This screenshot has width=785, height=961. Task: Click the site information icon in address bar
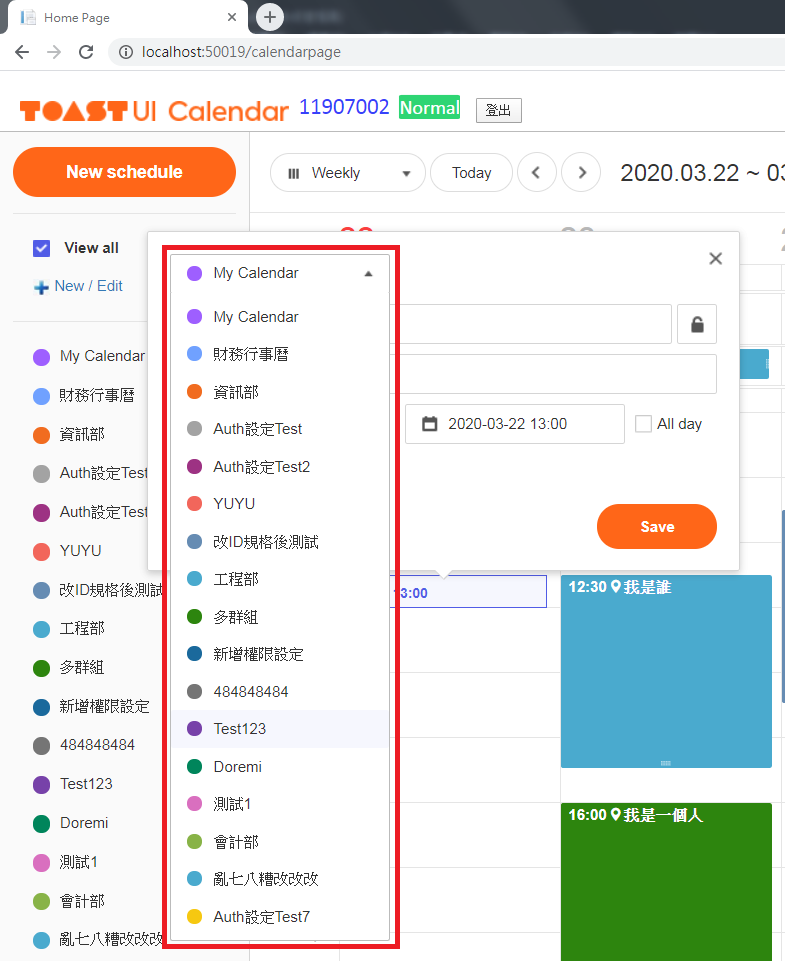126,52
